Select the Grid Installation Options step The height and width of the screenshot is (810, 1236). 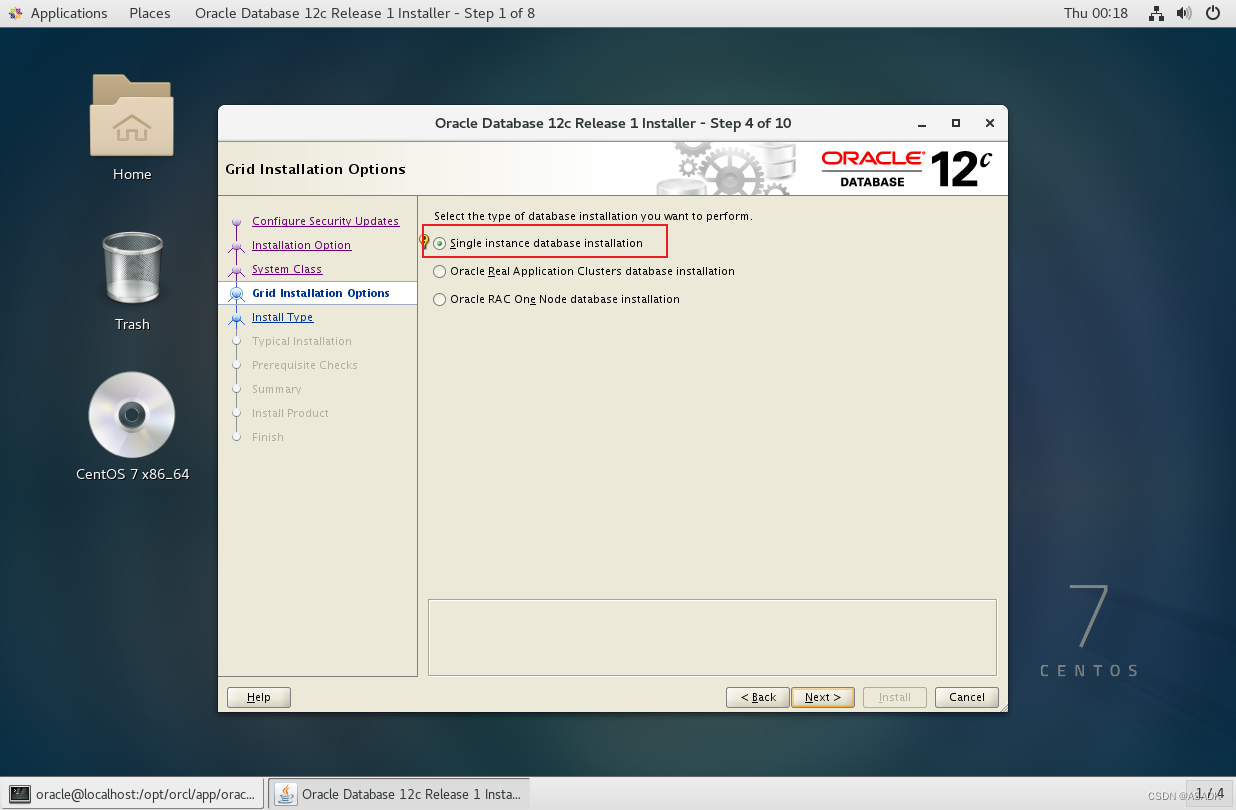pyautogui.click(x=321, y=293)
